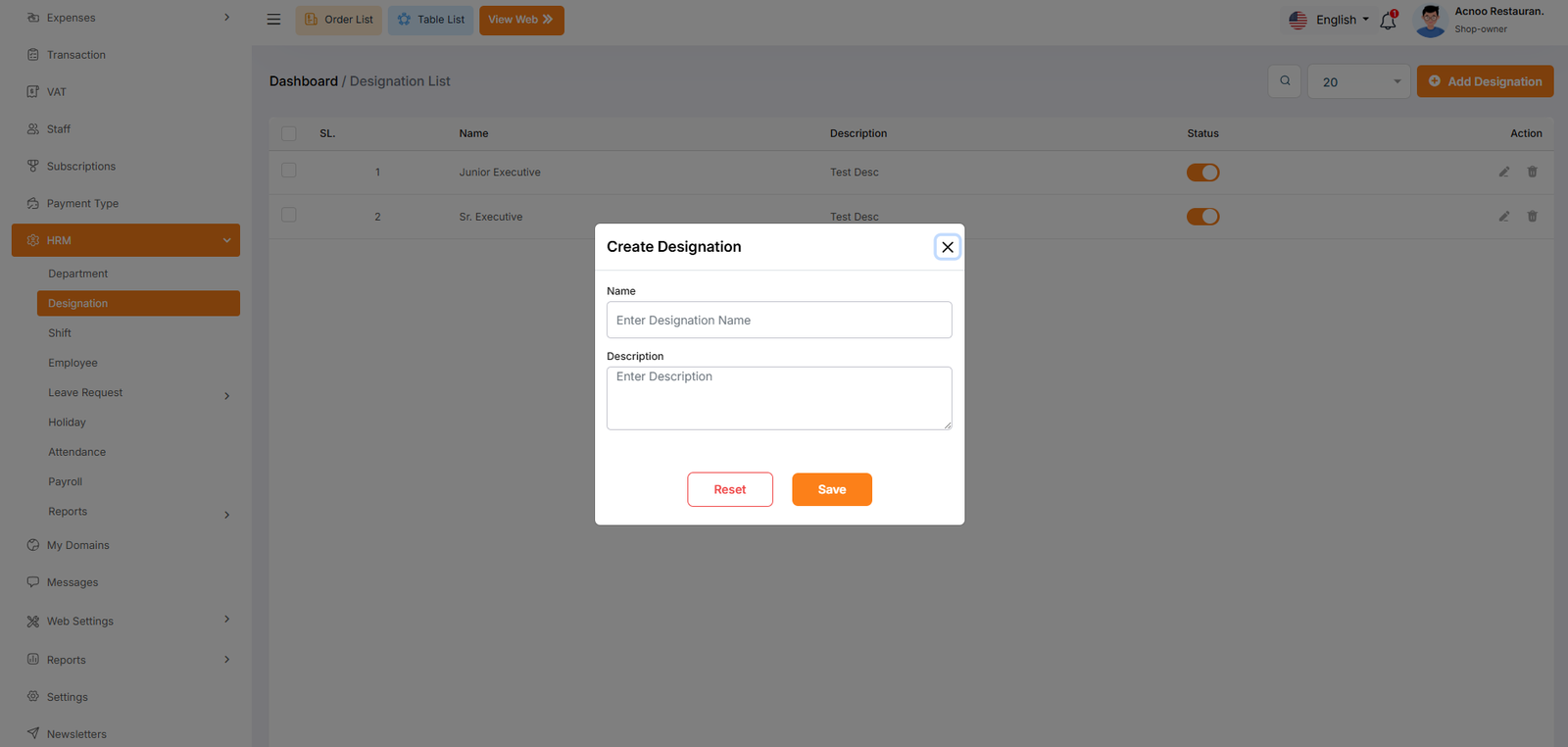Click the Reset button
1568x747 pixels.
click(x=730, y=489)
